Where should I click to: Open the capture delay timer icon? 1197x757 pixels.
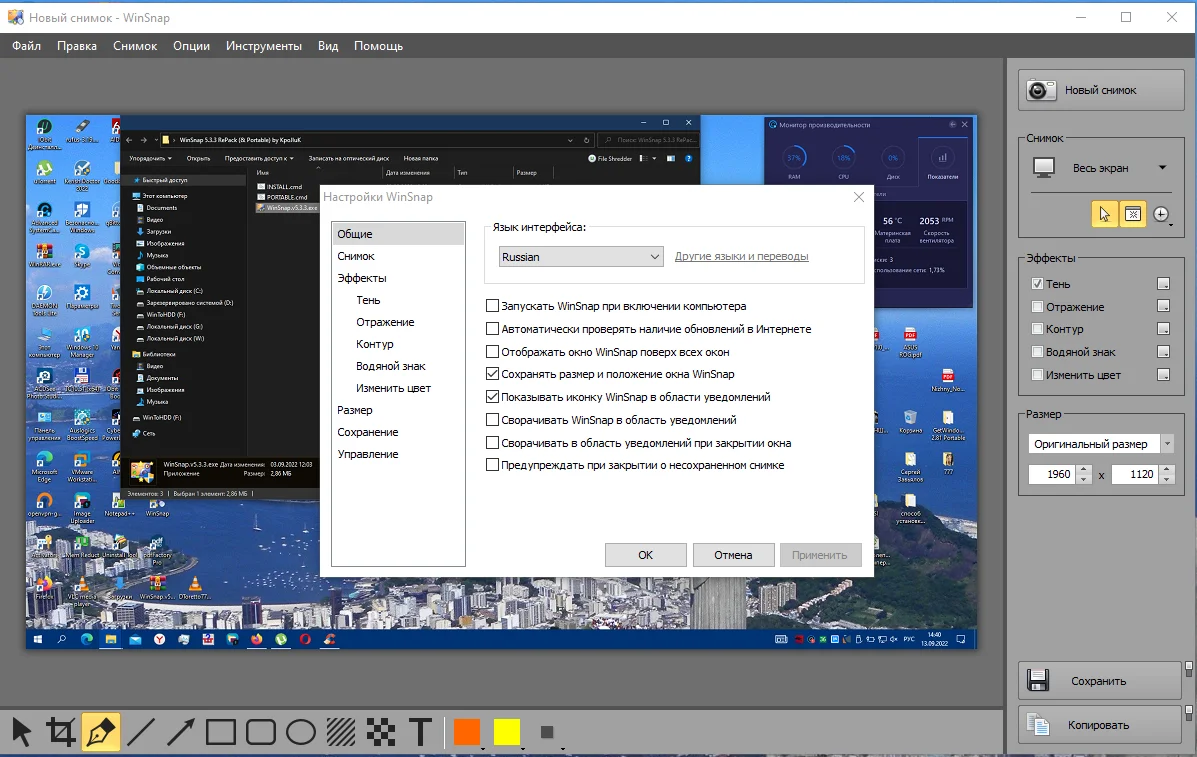(1161, 214)
